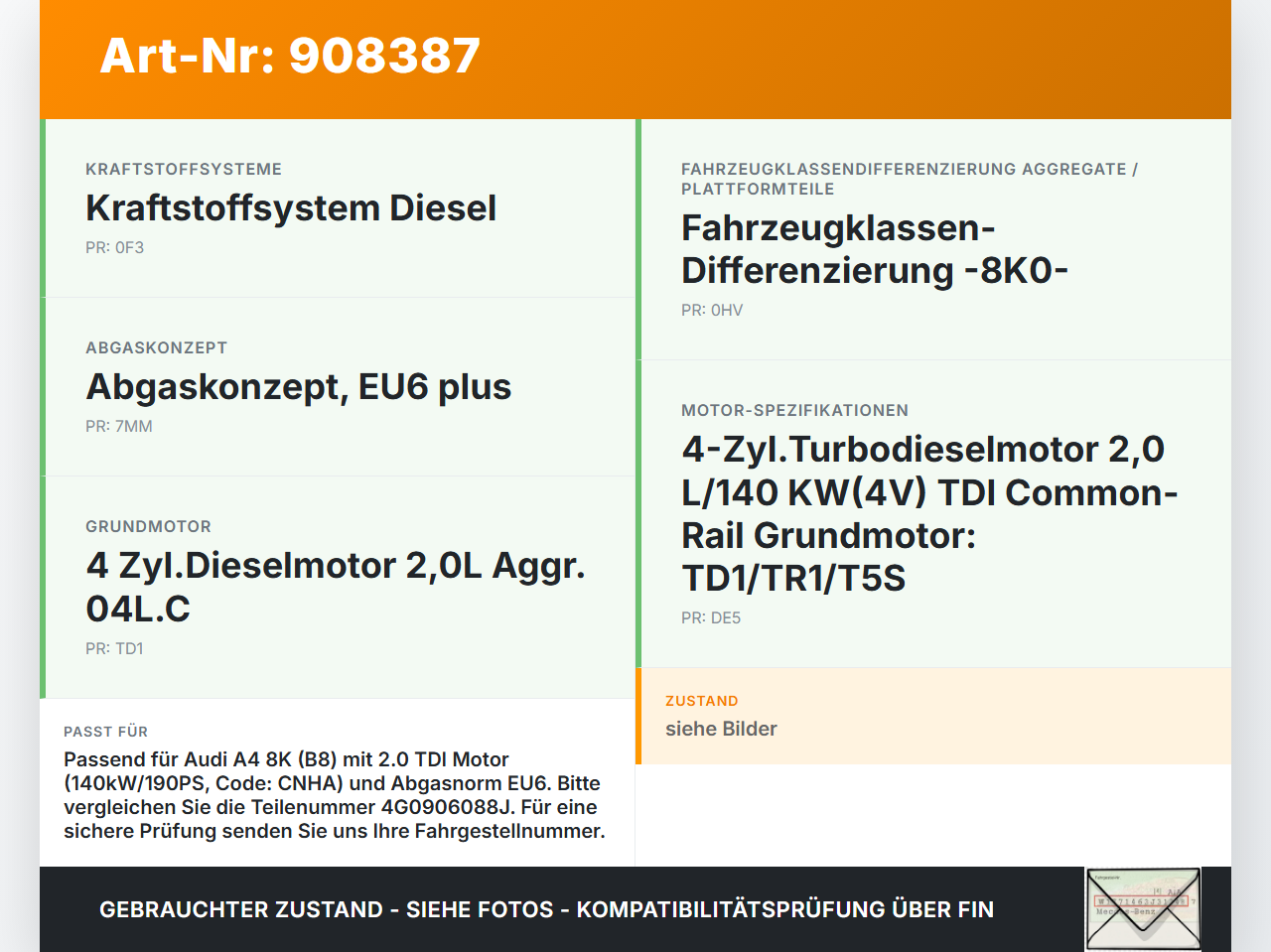Click the PR: TD1 code
The image size is (1271, 952).
click(114, 648)
